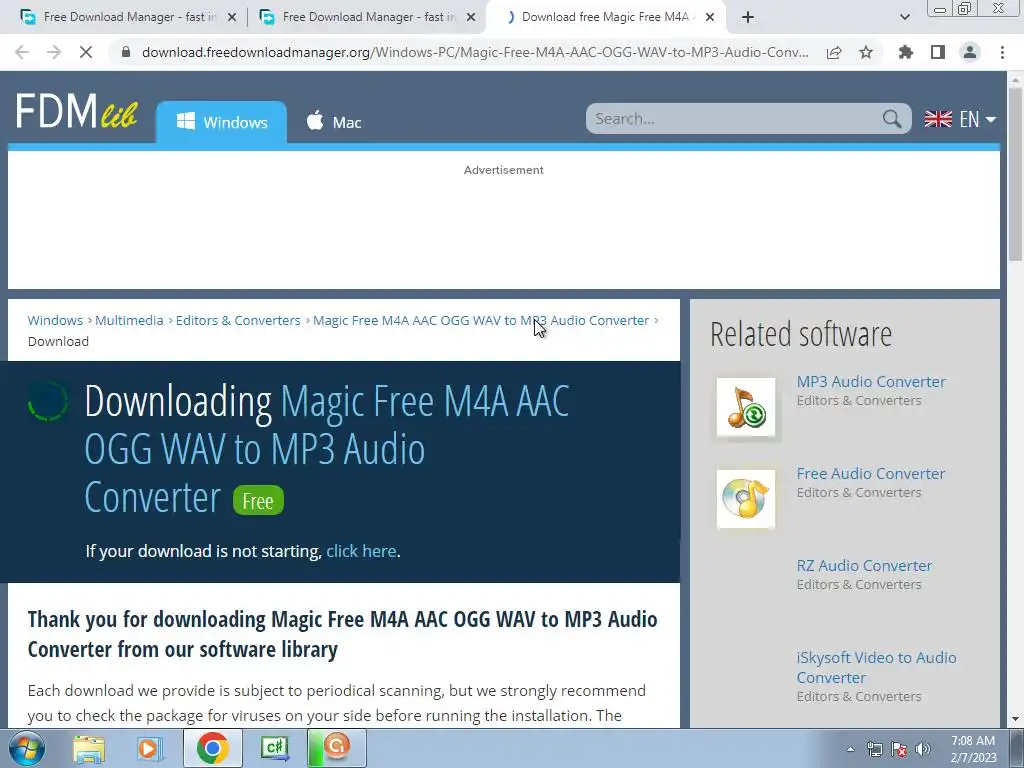Open the media player taskbar icon
The height and width of the screenshot is (768, 1024).
[x=149, y=748]
